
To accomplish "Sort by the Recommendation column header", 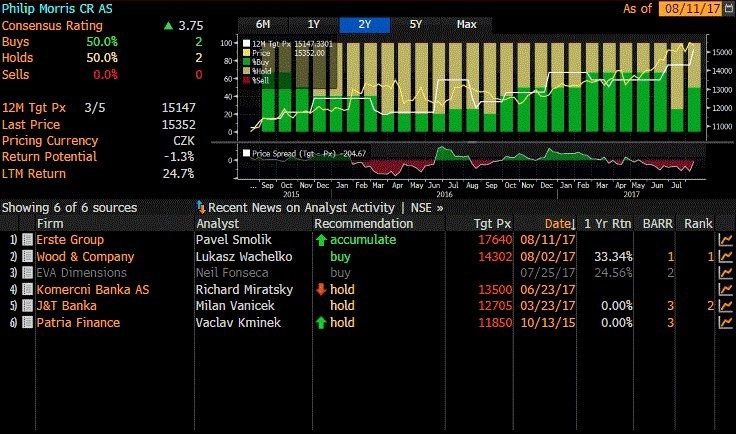I will click(364, 224).
